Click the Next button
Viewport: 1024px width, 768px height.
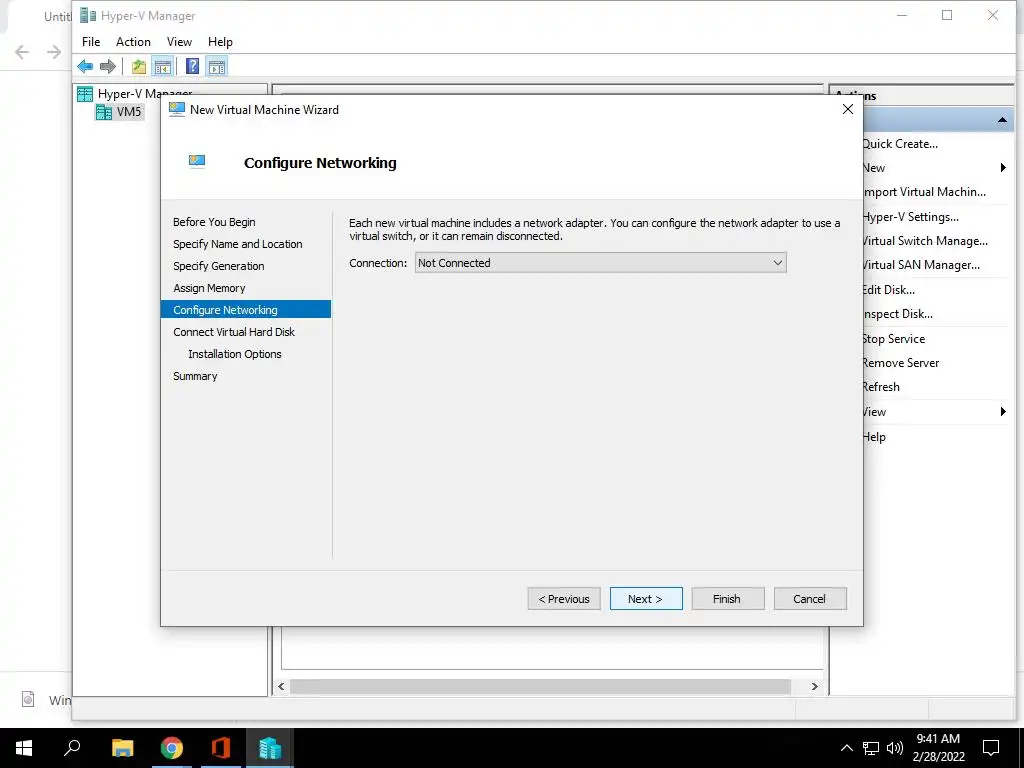pyautogui.click(x=646, y=599)
